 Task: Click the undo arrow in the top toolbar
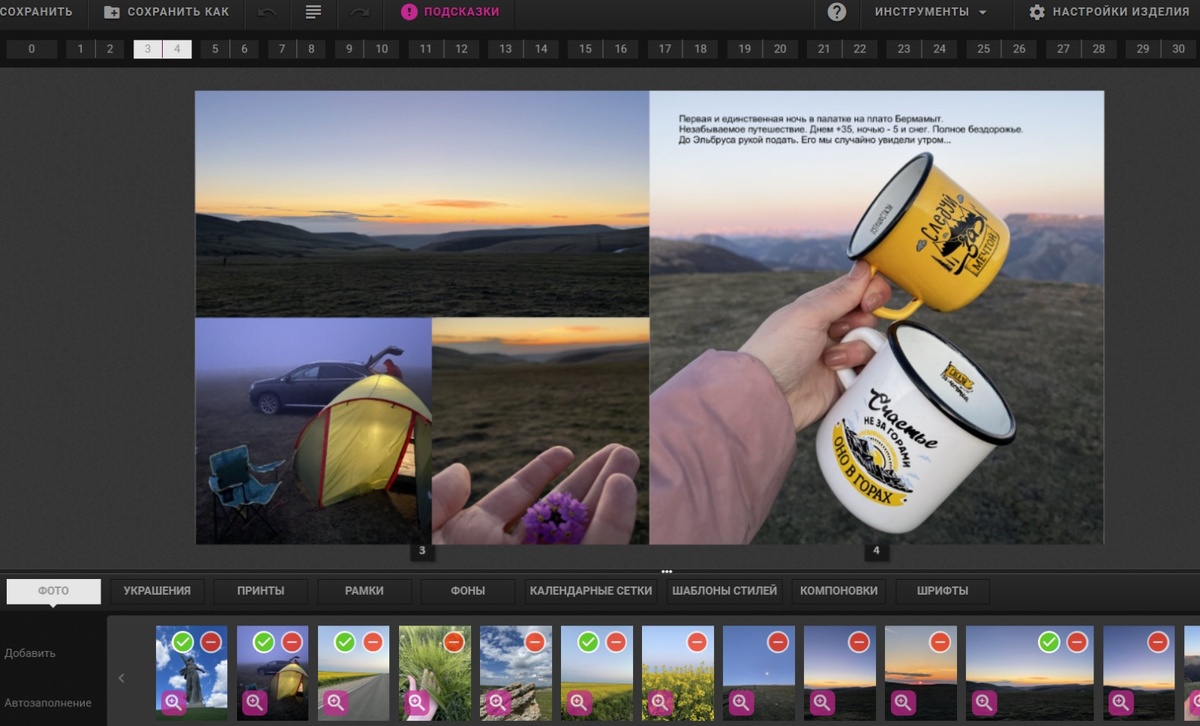coord(267,12)
